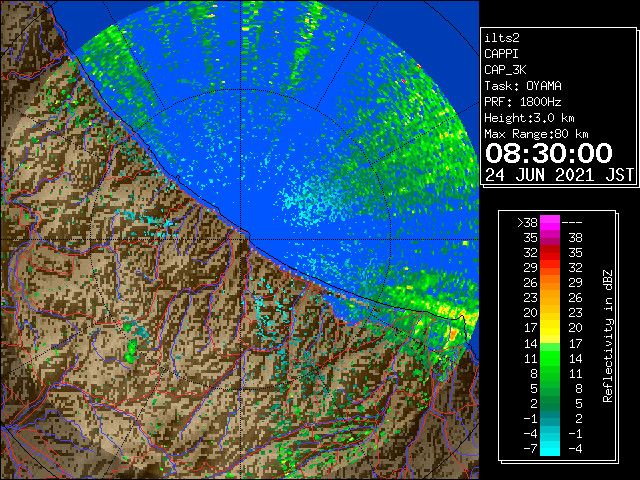Click the red 32 to 35 legend swatch
Image resolution: width=640 pixels, height=480 pixels.
pos(550,253)
